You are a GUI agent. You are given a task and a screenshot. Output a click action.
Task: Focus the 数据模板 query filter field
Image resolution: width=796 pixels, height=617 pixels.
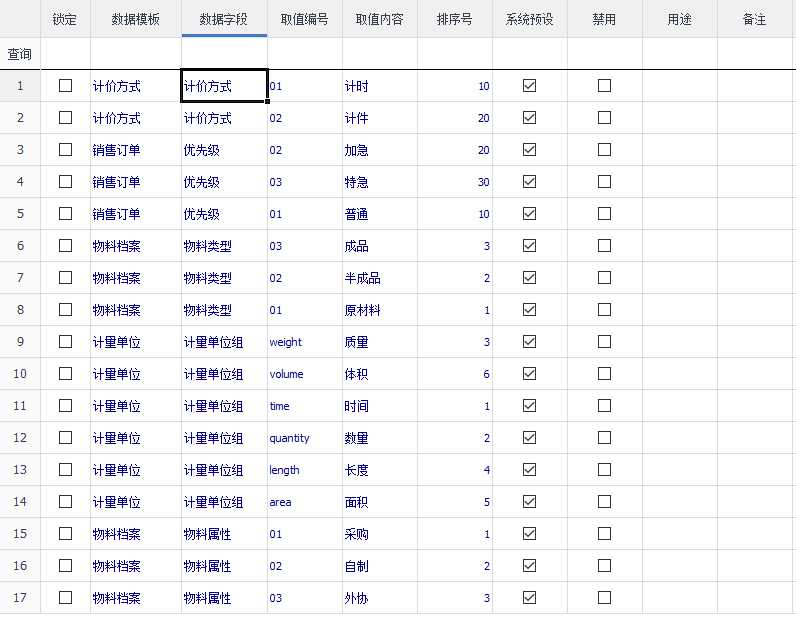136,53
